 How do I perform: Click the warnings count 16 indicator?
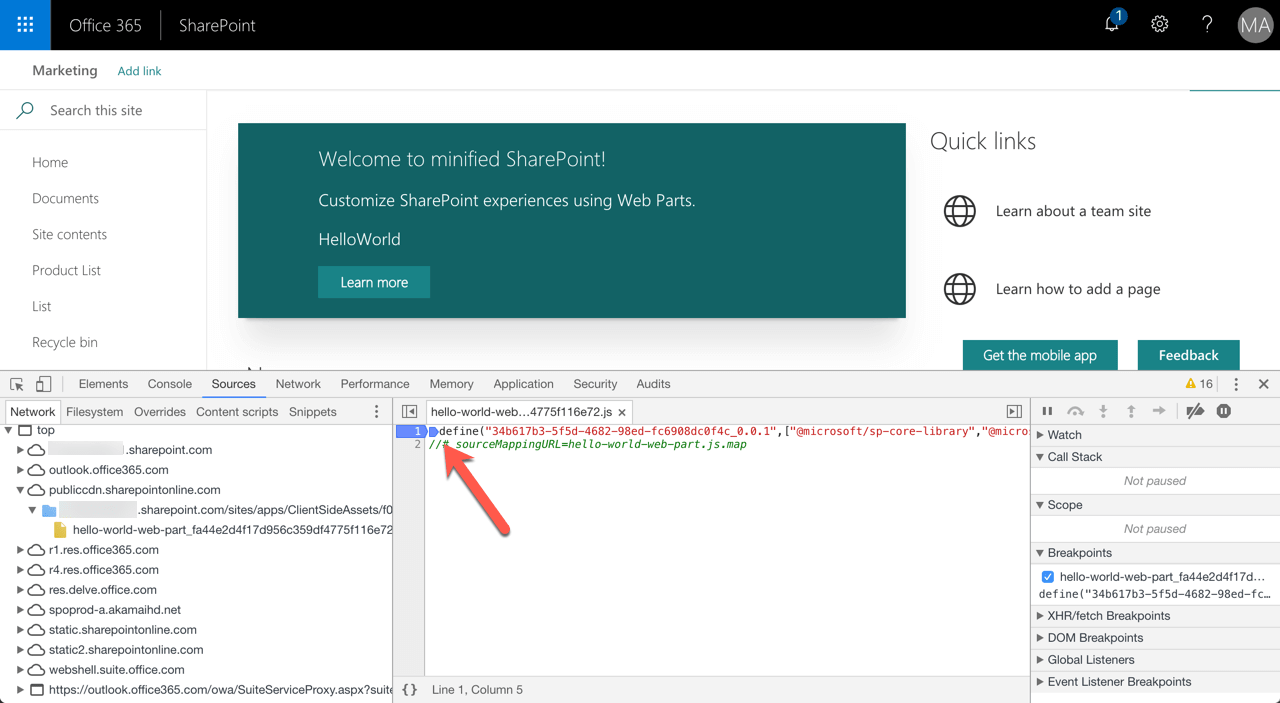(1199, 384)
